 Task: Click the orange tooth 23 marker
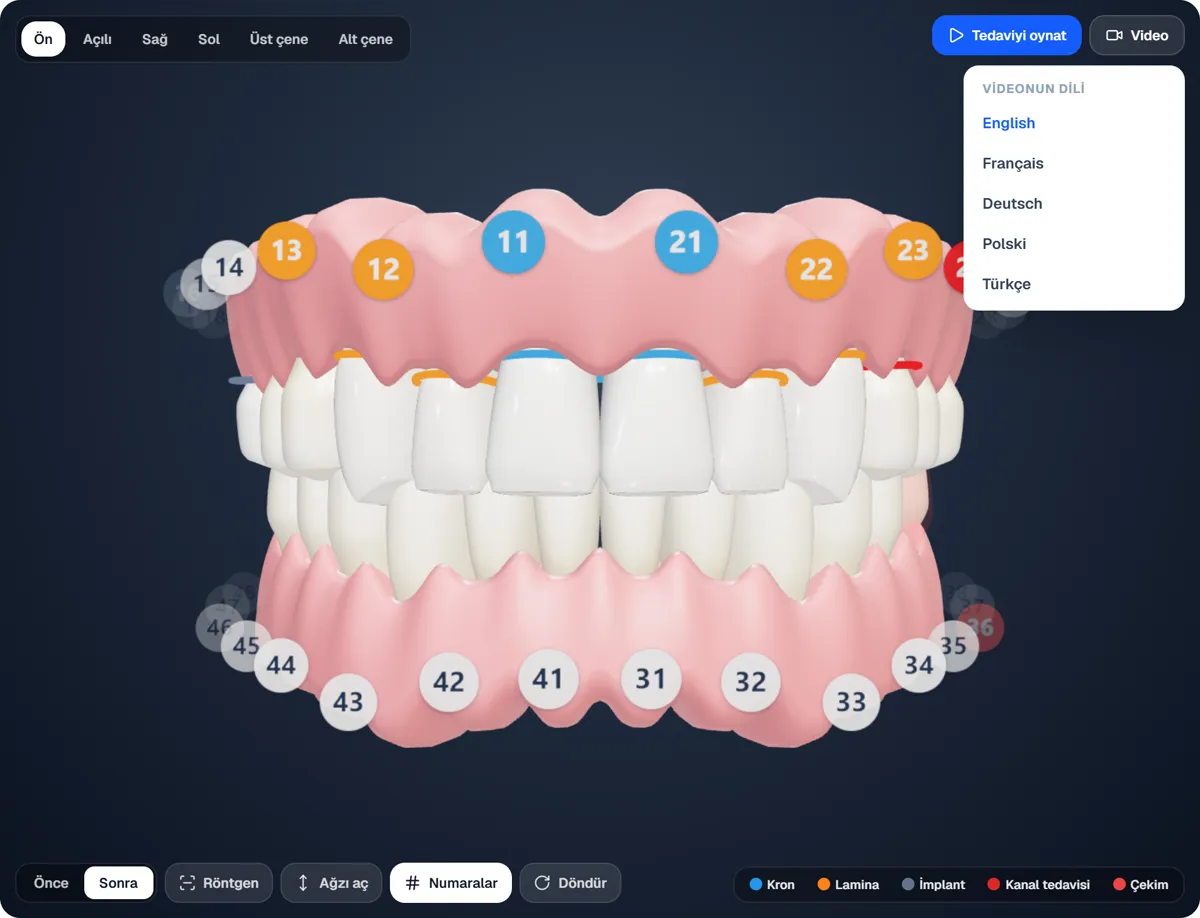click(913, 250)
